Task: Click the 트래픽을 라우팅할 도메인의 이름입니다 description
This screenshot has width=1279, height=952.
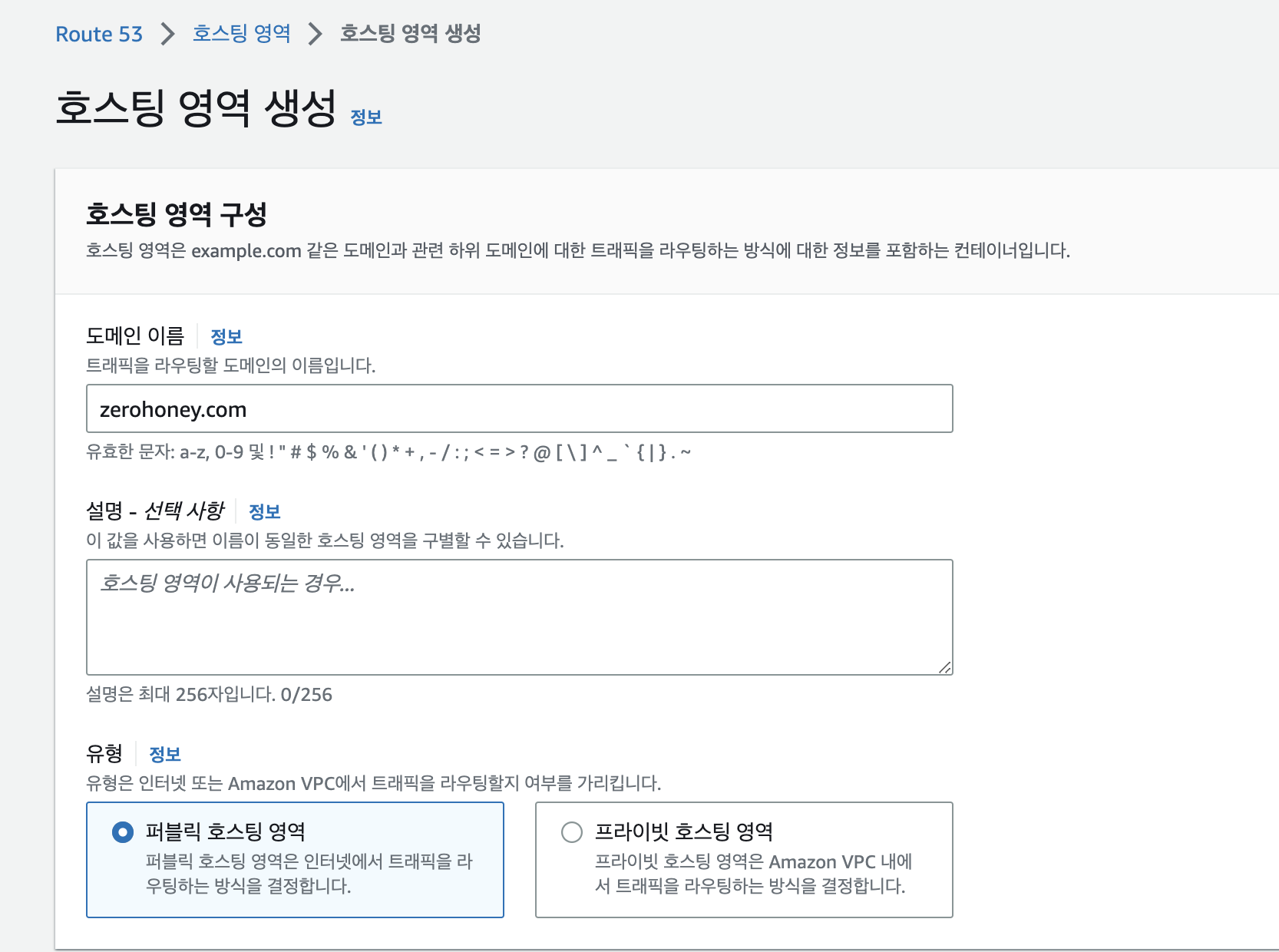Action: (230, 365)
